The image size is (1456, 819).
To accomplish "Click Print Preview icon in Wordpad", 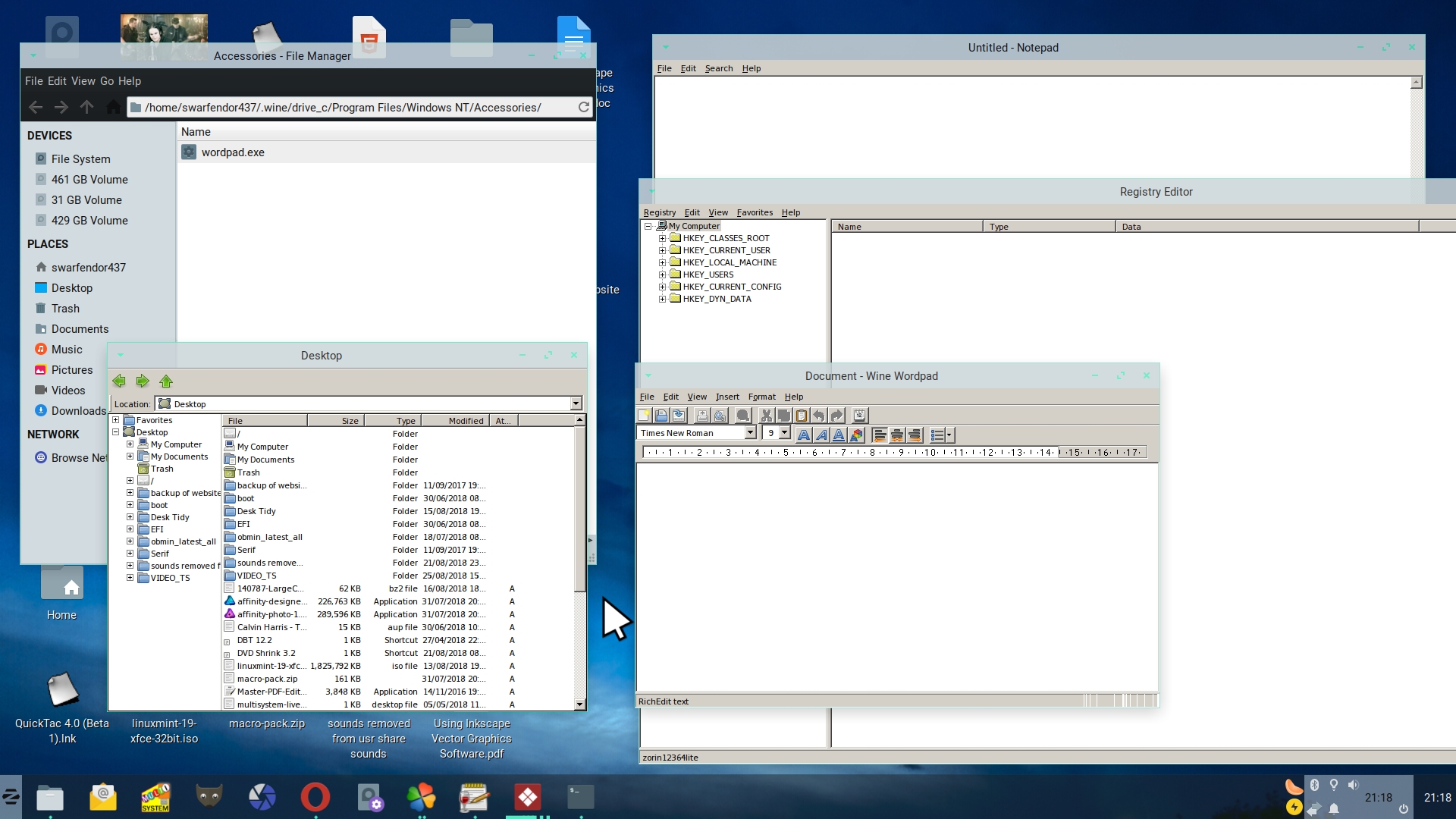I will 720,415.
